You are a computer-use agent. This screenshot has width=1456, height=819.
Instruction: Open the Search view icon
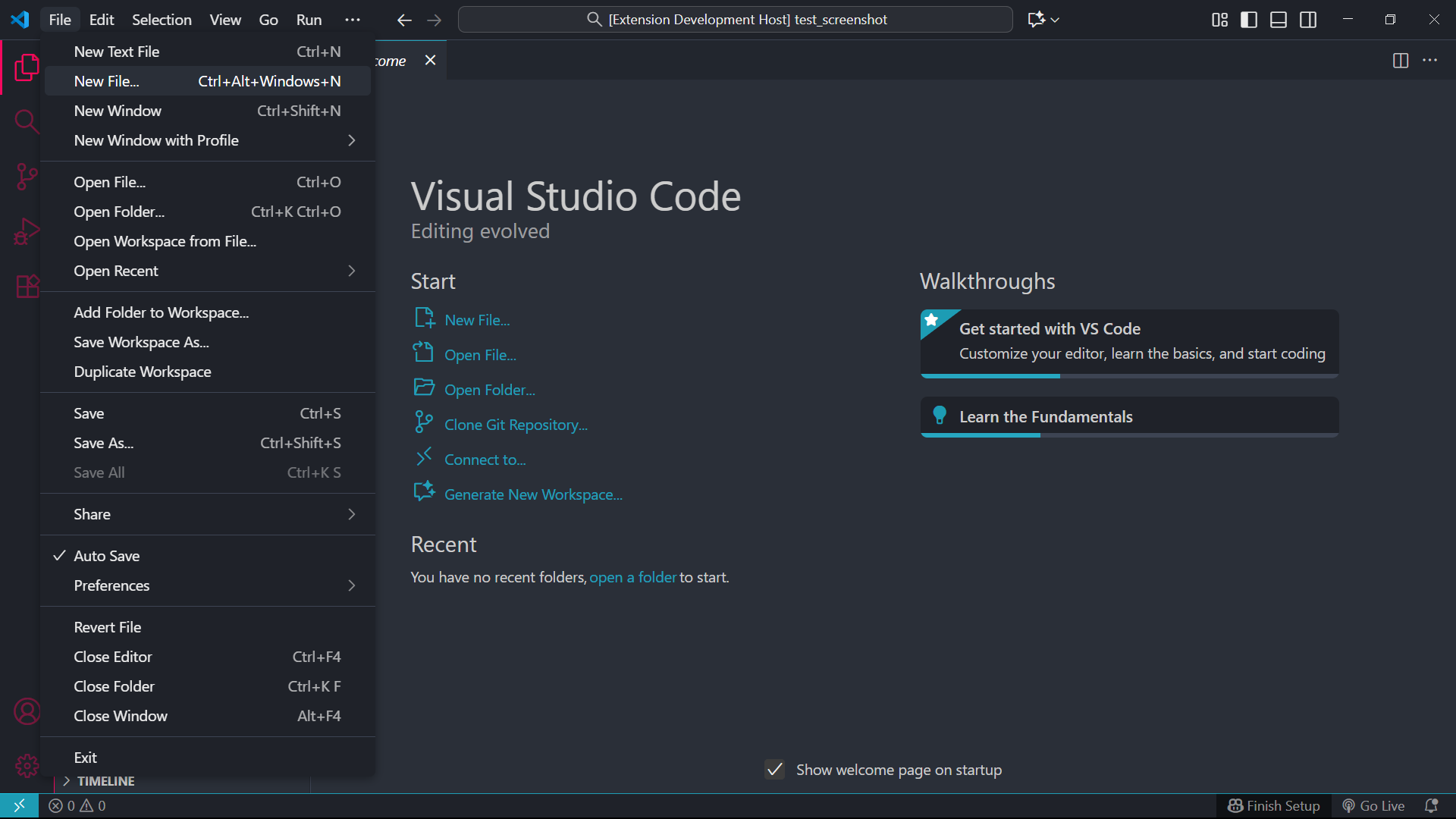click(27, 121)
